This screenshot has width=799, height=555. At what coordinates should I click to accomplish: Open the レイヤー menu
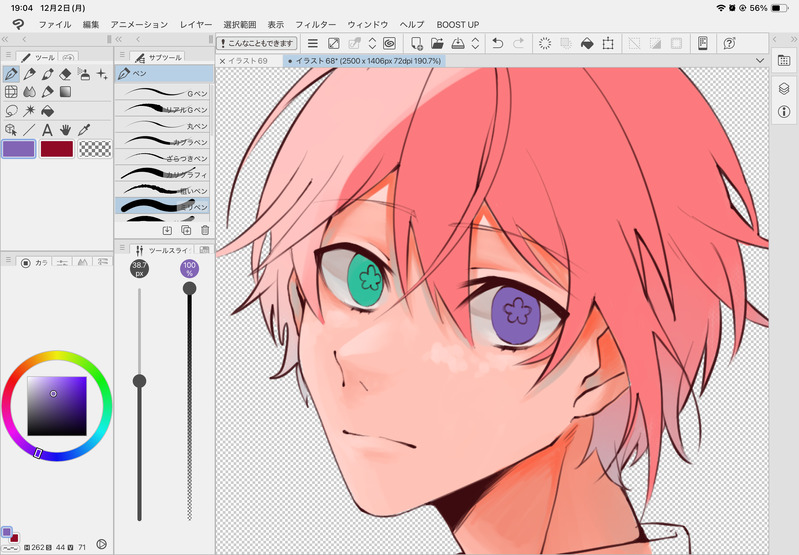[196, 24]
